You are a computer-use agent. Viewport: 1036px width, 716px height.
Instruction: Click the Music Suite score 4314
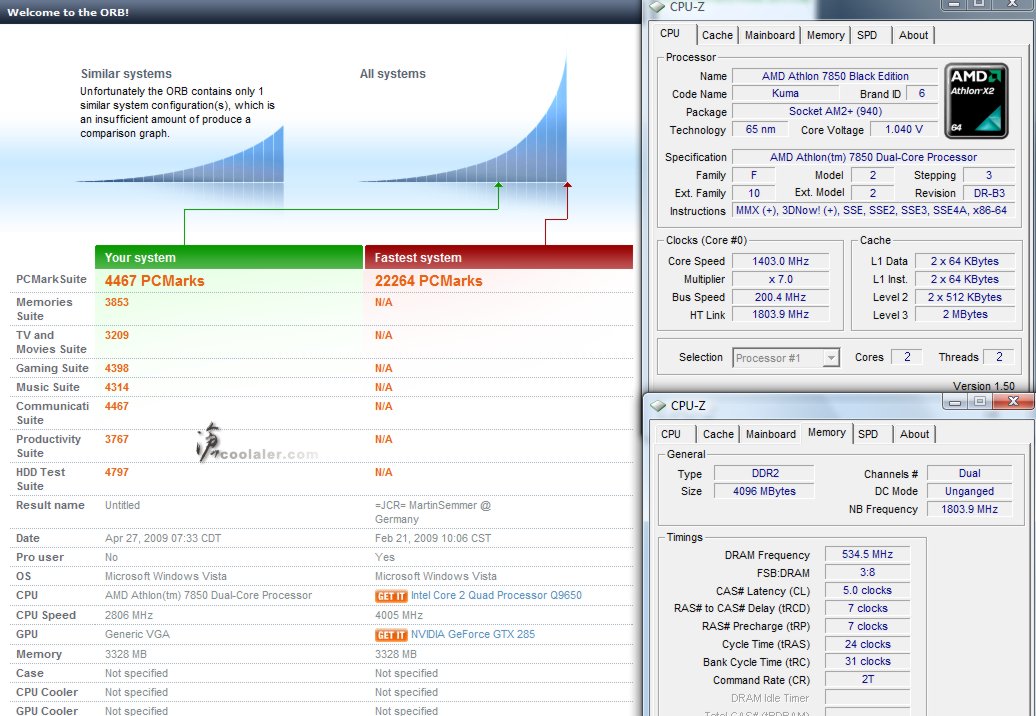117,387
